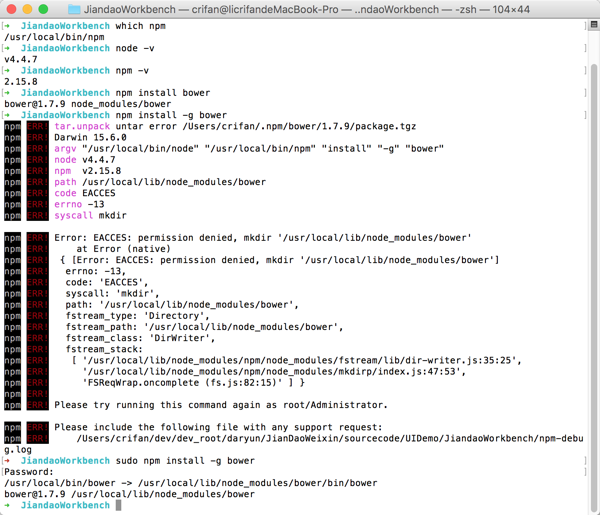Image resolution: width=600 pixels, height=515 pixels.
Task: Click the npm-debug.log file path line
Action: (330, 438)
